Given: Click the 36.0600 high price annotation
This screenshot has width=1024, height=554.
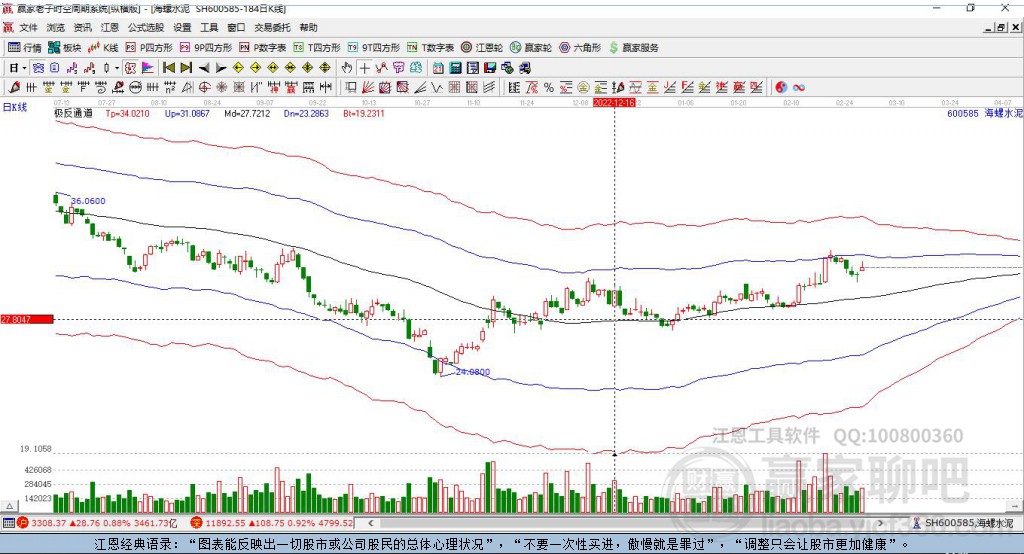Looking at the screenshot, I should [x=88, y=201].
